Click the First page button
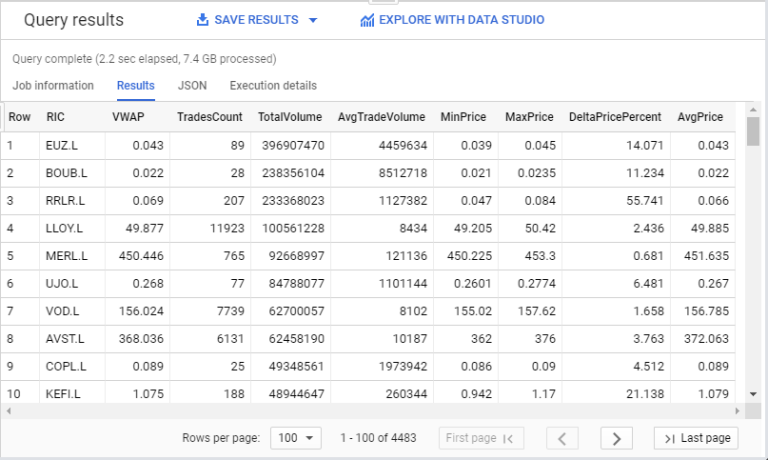 click(x=480, y=438)
